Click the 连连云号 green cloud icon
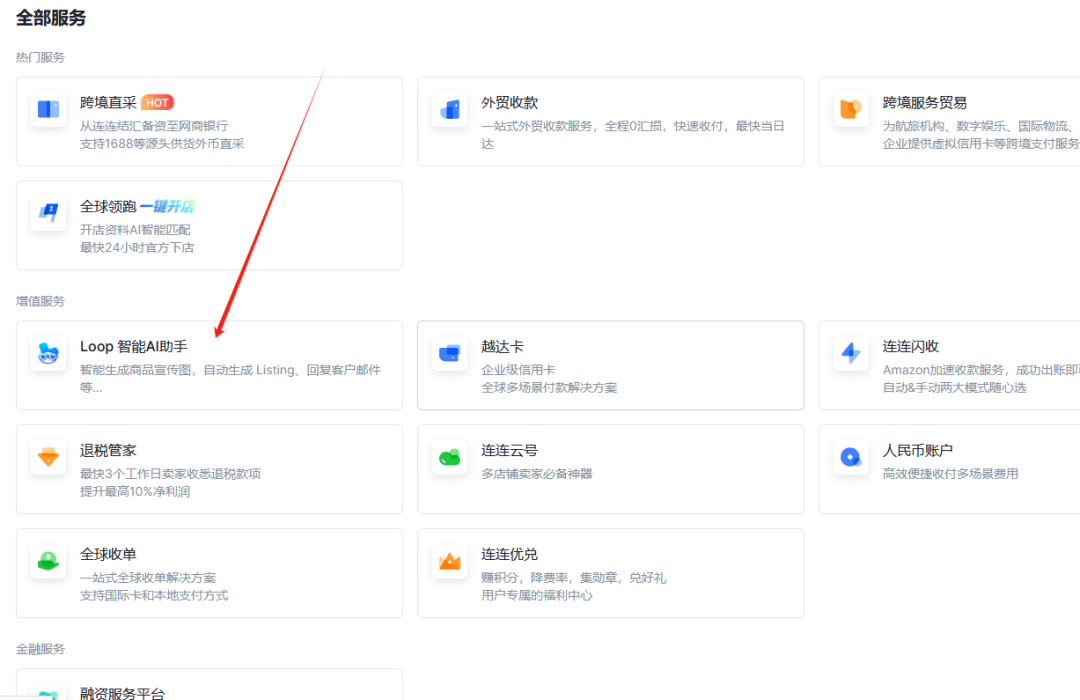This screenshot has height=700, width=1080. [449, 458]
